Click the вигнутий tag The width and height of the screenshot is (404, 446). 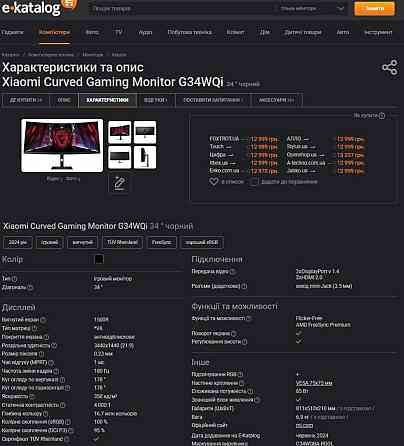83,242
